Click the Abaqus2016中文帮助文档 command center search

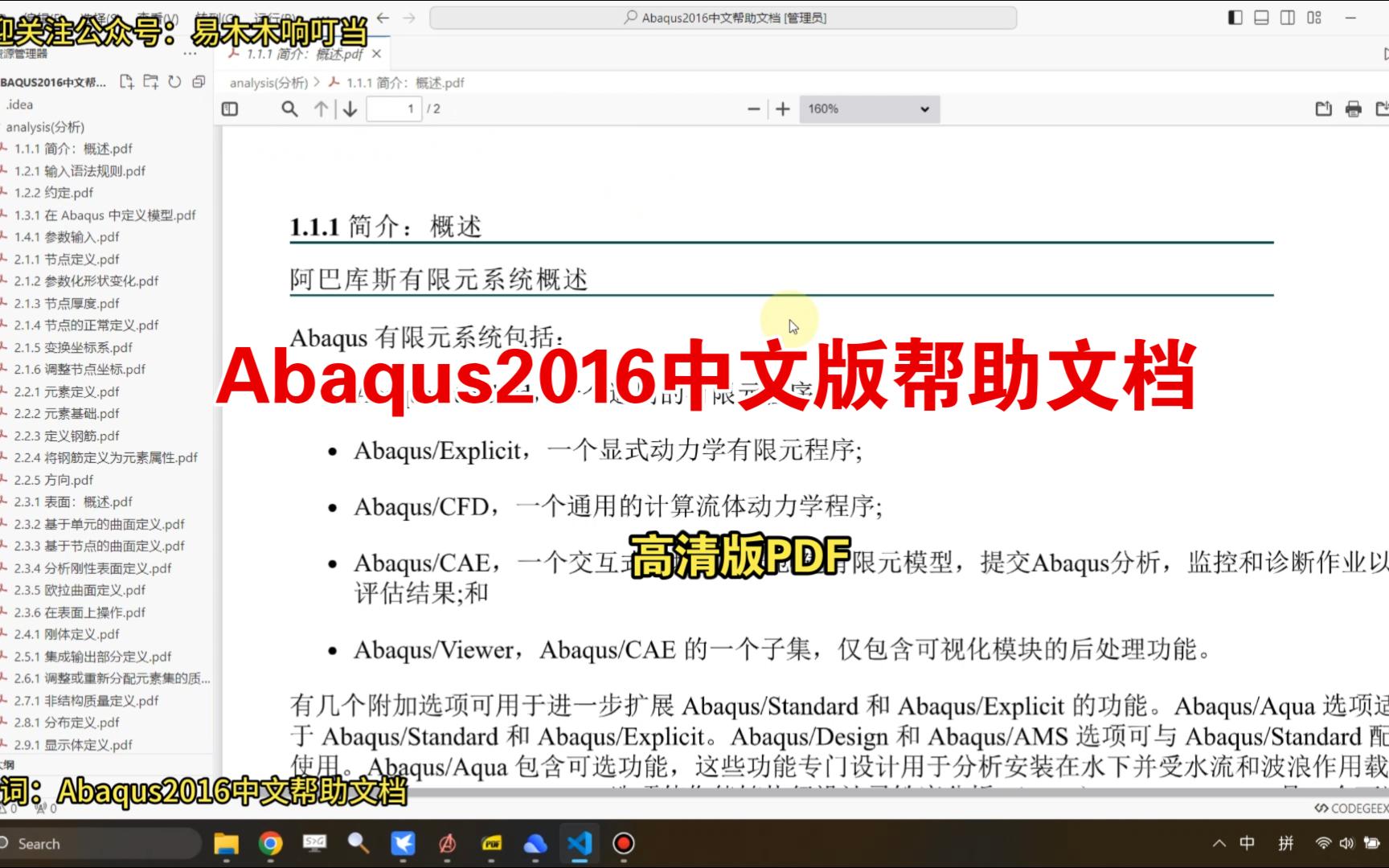[x=723, y=18]
